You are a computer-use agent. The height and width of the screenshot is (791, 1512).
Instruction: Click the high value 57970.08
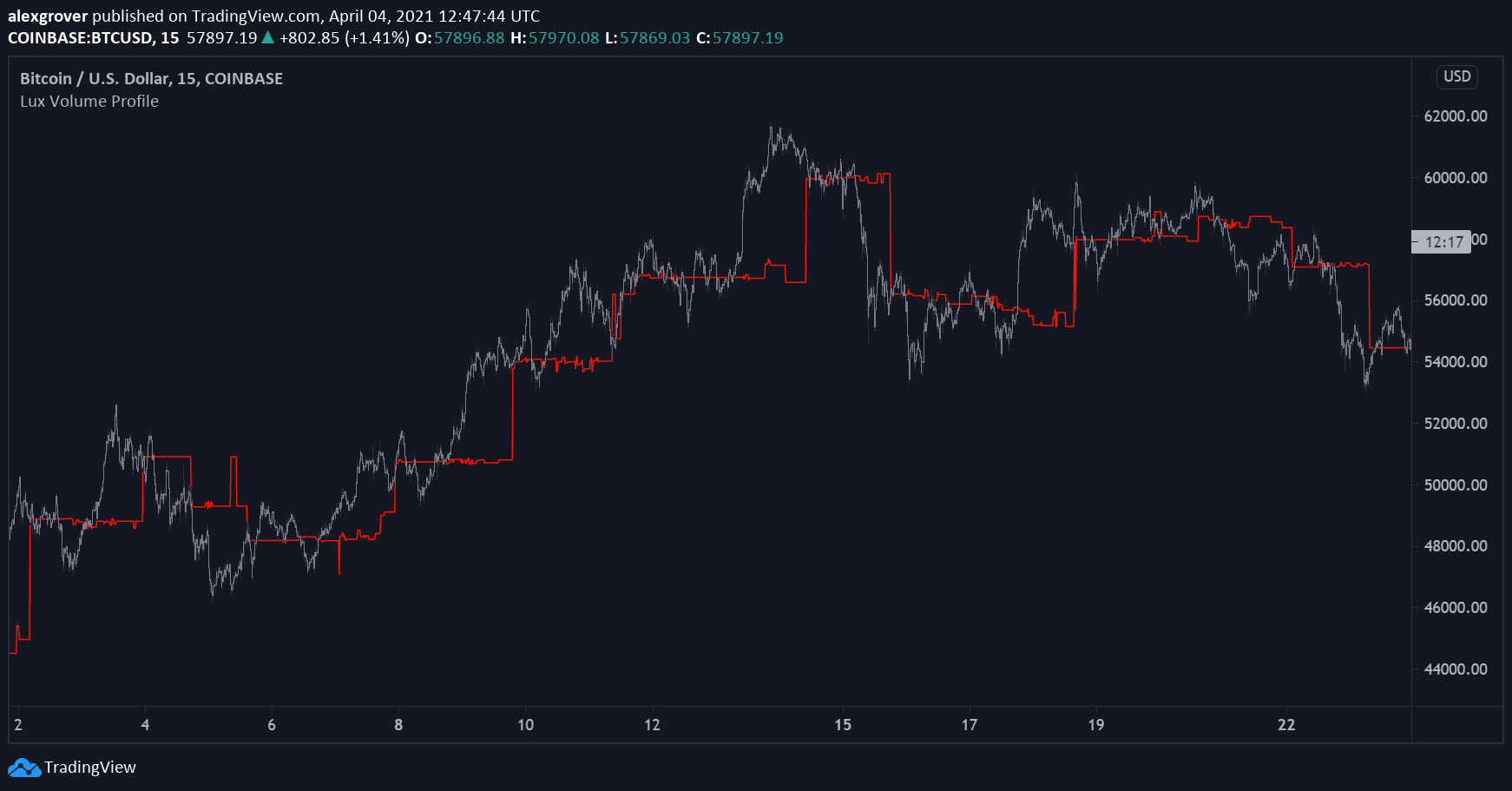(564, 37)
